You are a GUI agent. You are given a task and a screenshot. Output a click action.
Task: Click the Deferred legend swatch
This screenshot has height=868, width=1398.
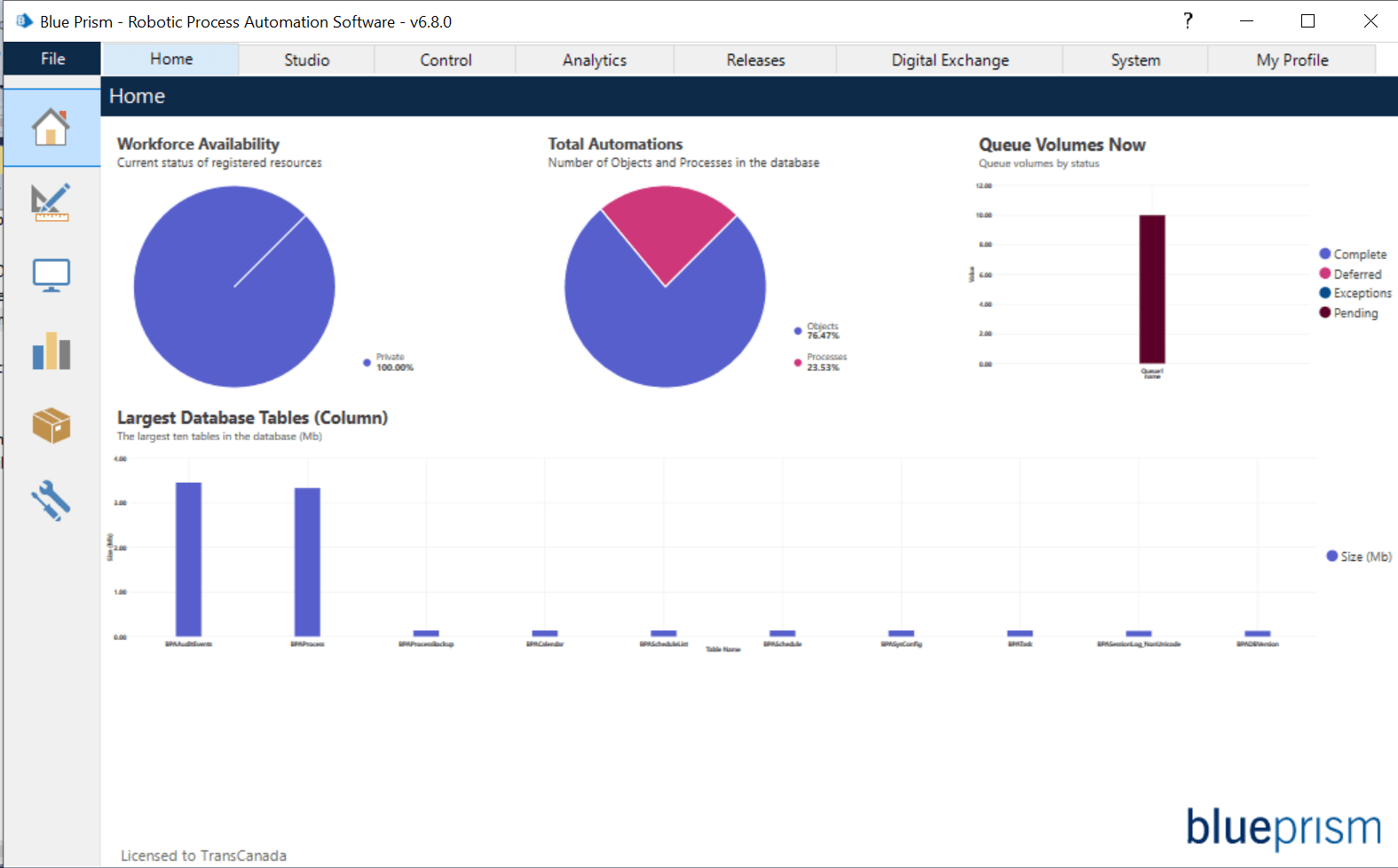pos(1325,273)
